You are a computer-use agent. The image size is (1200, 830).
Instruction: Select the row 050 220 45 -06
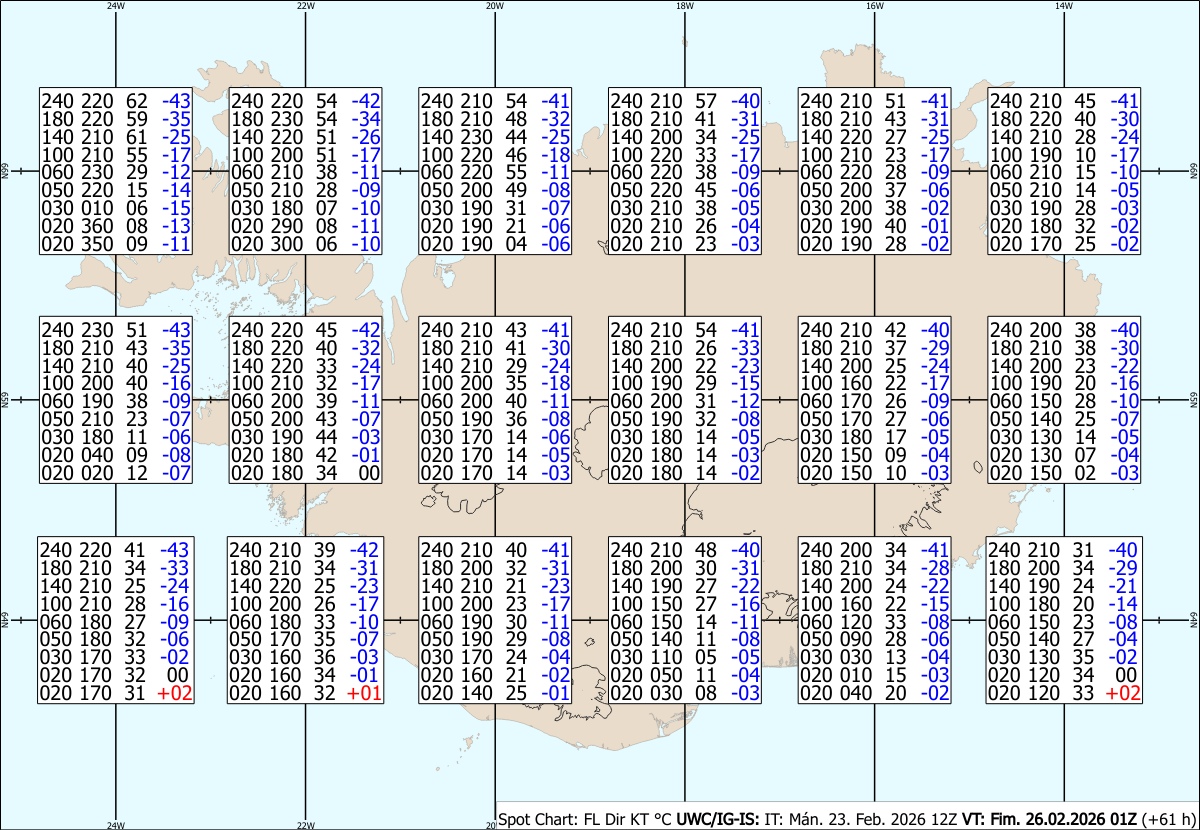685,190
